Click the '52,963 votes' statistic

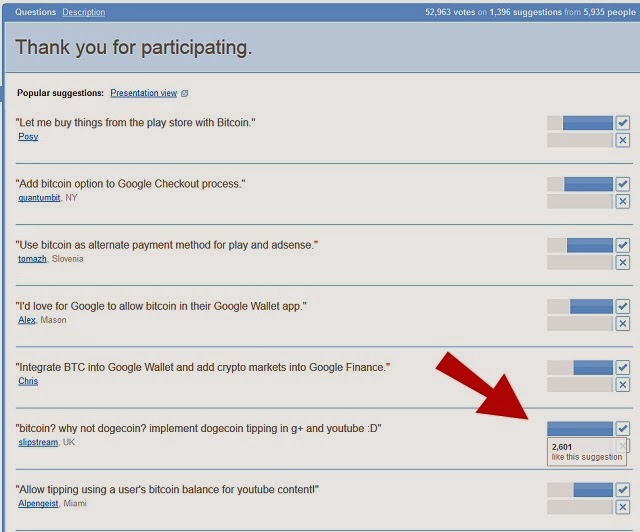coord(450,12)
